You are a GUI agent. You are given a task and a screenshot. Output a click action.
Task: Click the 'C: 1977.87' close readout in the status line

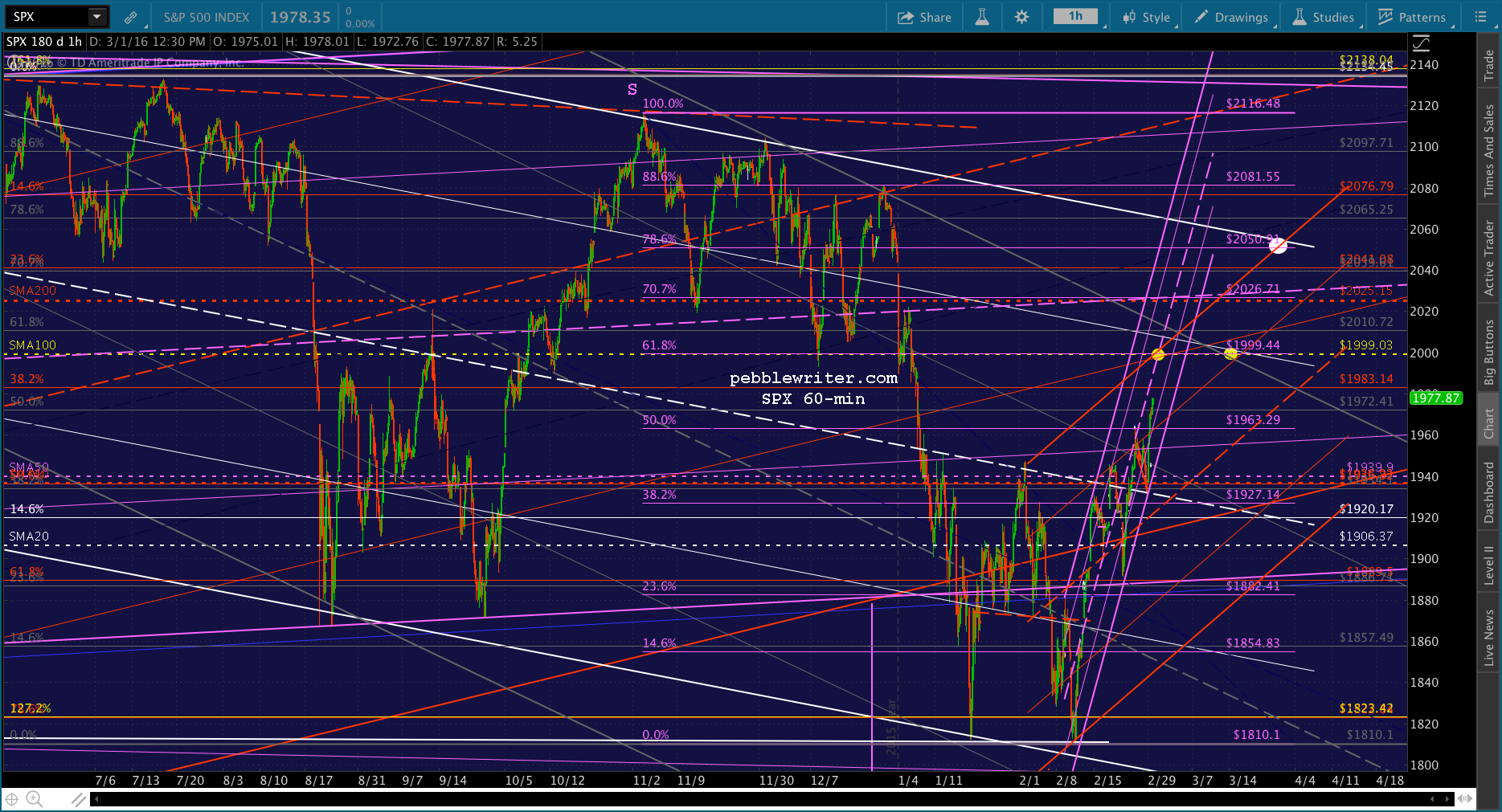point(457,42)
